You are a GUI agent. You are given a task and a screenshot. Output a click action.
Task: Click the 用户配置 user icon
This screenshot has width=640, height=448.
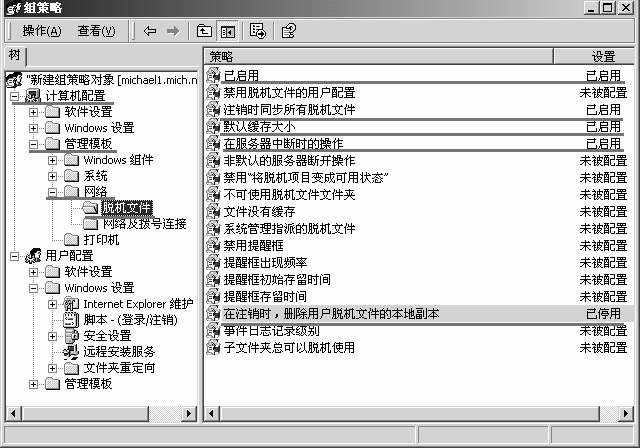[33, 256]
